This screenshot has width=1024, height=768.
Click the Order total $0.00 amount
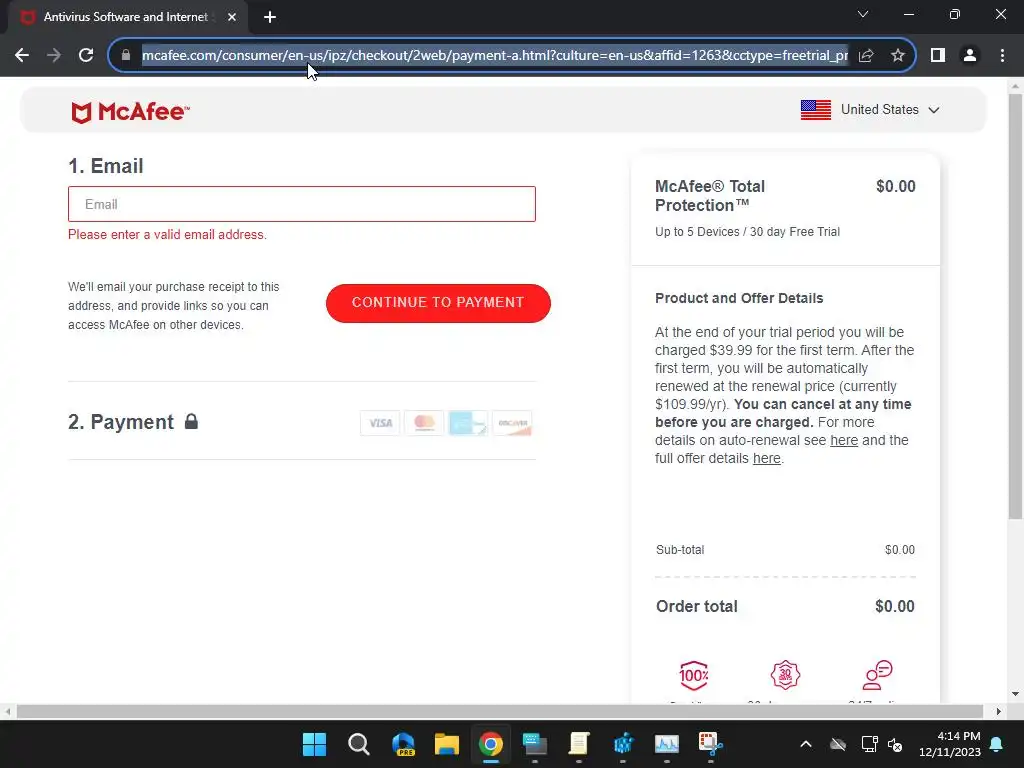pyautogui.click(x=895, y=606)
